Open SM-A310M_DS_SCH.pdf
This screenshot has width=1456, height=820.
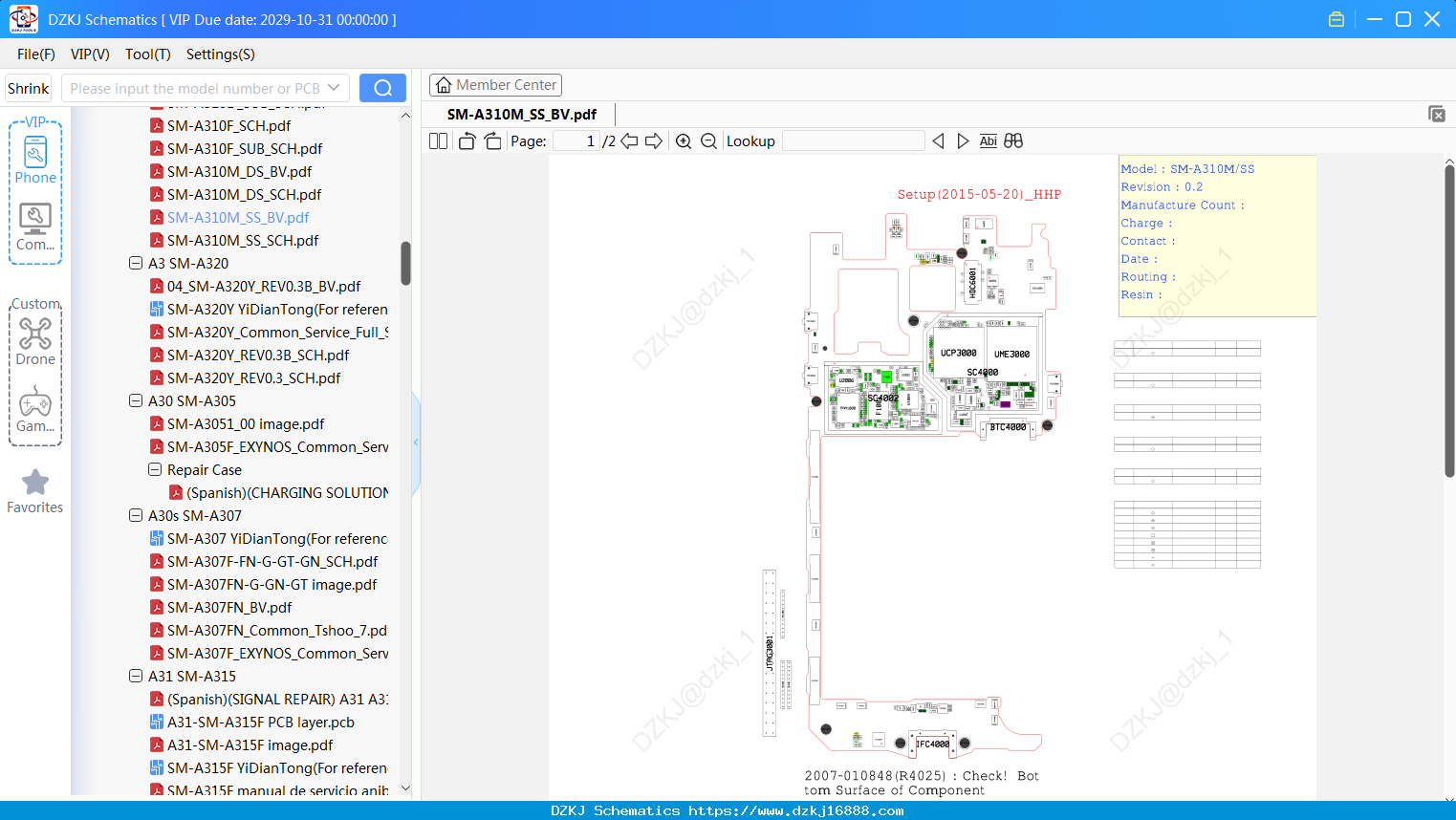point(244,194)
